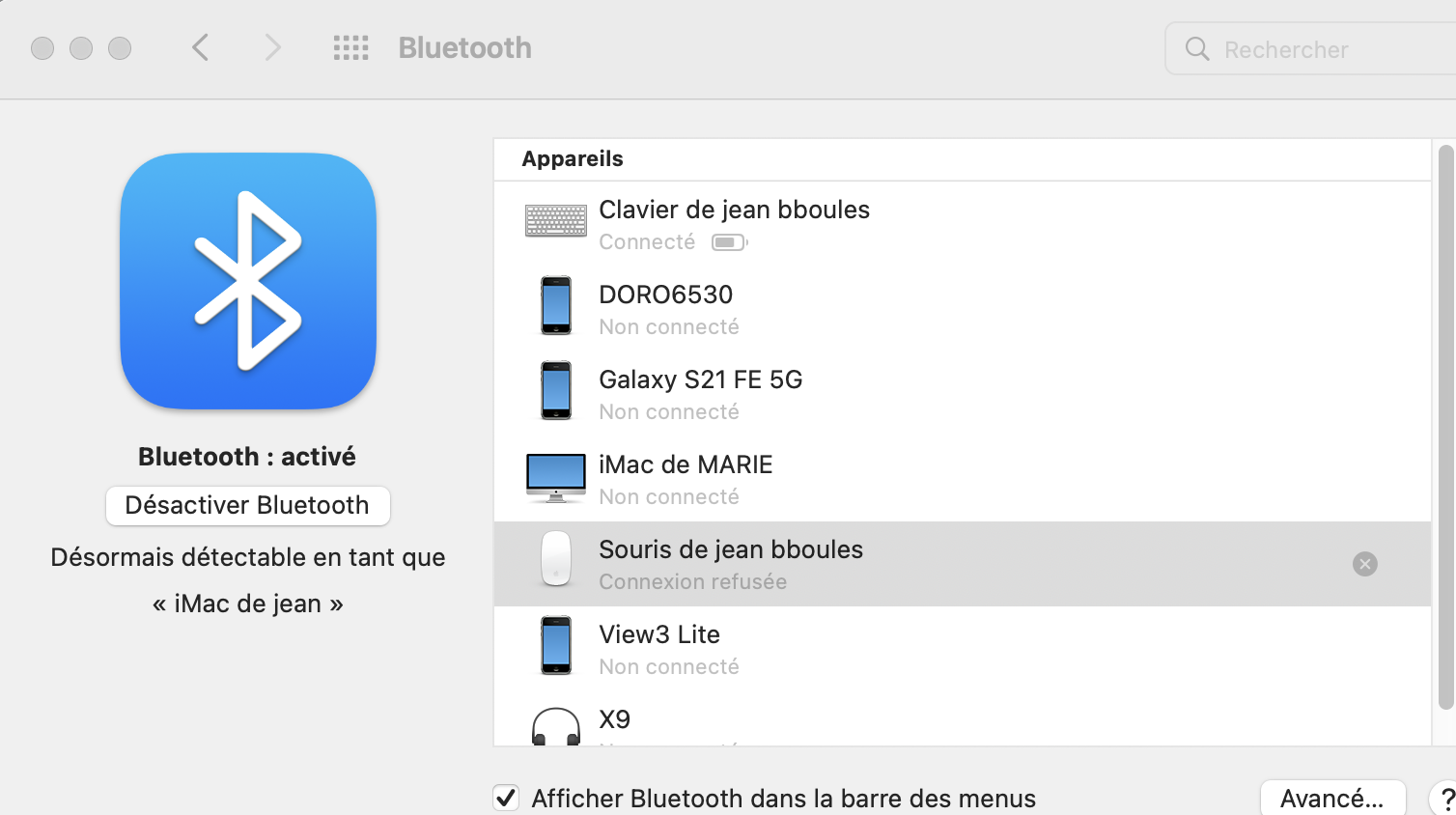Click the View3 Lite phone icon
The image size is (1456, 815).
pyautogui.click(x=555, y=646)
